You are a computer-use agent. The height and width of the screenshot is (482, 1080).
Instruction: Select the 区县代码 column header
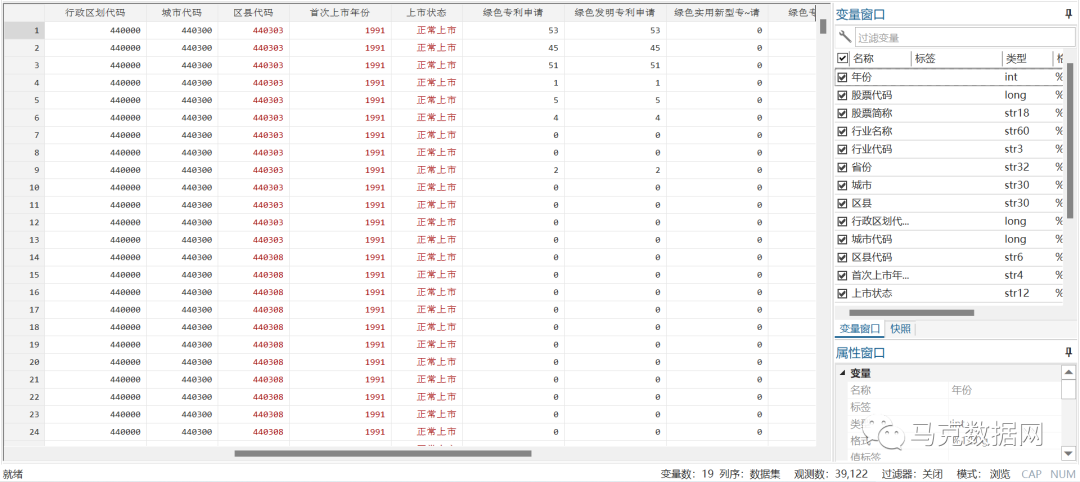point(253,13)
